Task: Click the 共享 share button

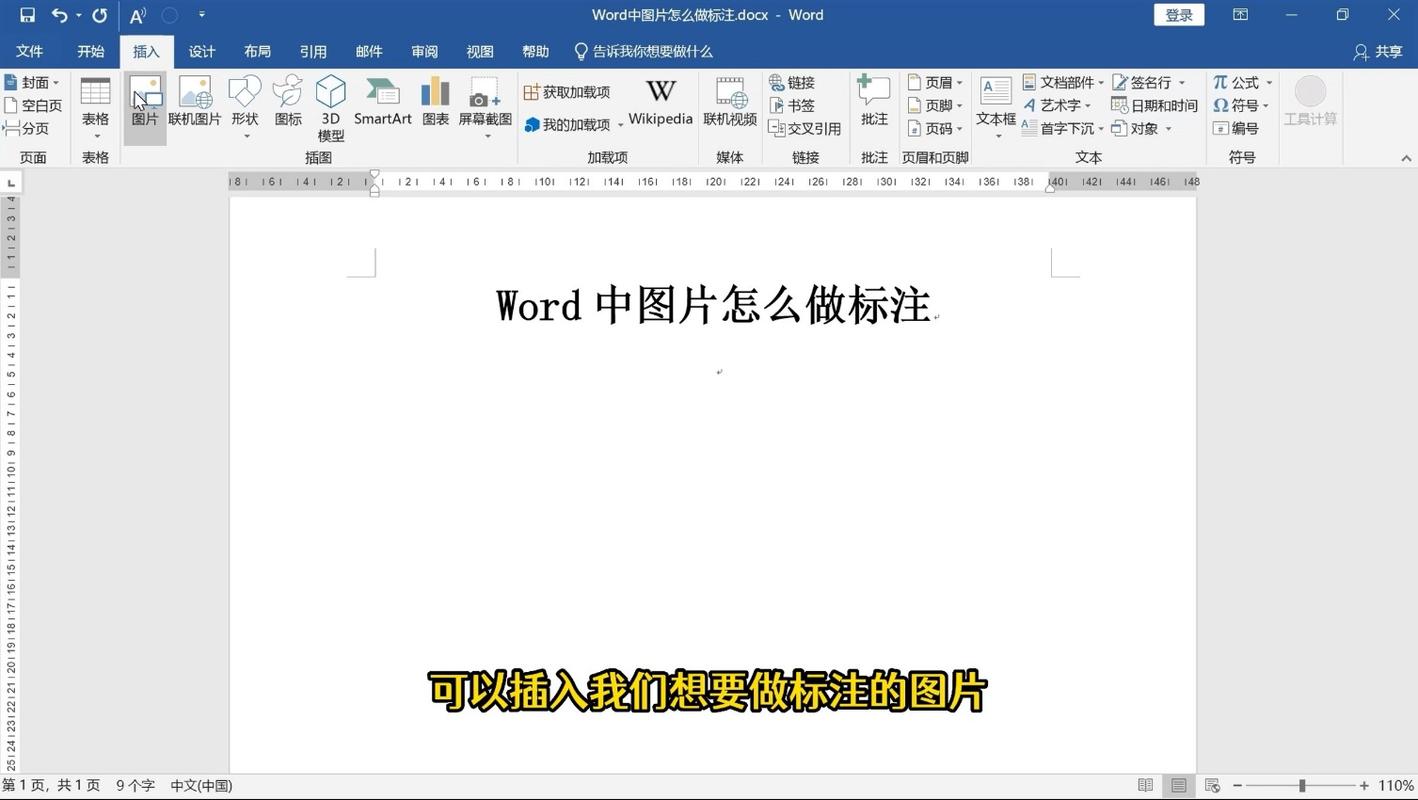Action: pyautogui.click(x=1378, y=51)
